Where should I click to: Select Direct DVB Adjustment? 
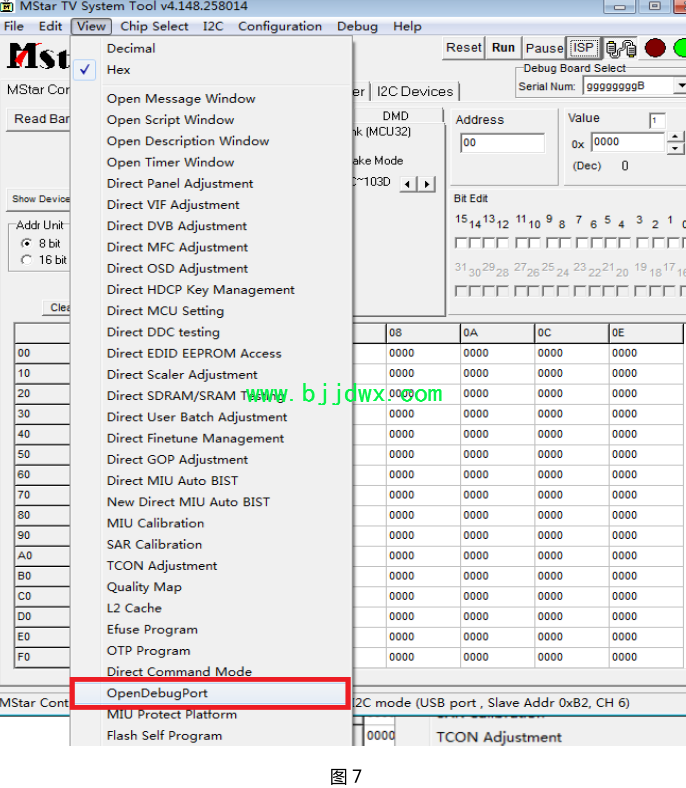click(x=211, y=226)
